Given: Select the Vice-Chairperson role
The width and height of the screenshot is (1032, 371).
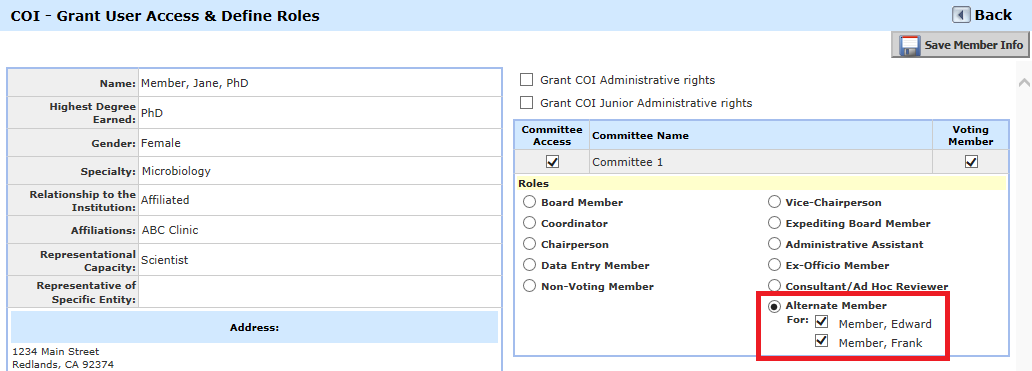Looking at the screenshot, I should (x=774, y=202).
